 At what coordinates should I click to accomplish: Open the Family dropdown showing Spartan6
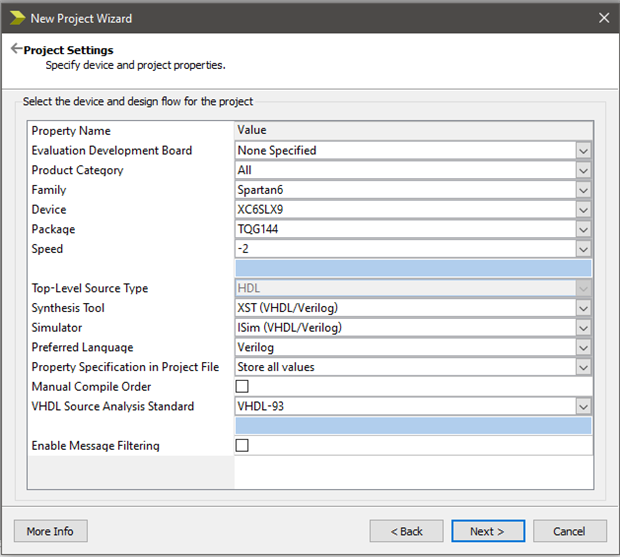[583, 190]
